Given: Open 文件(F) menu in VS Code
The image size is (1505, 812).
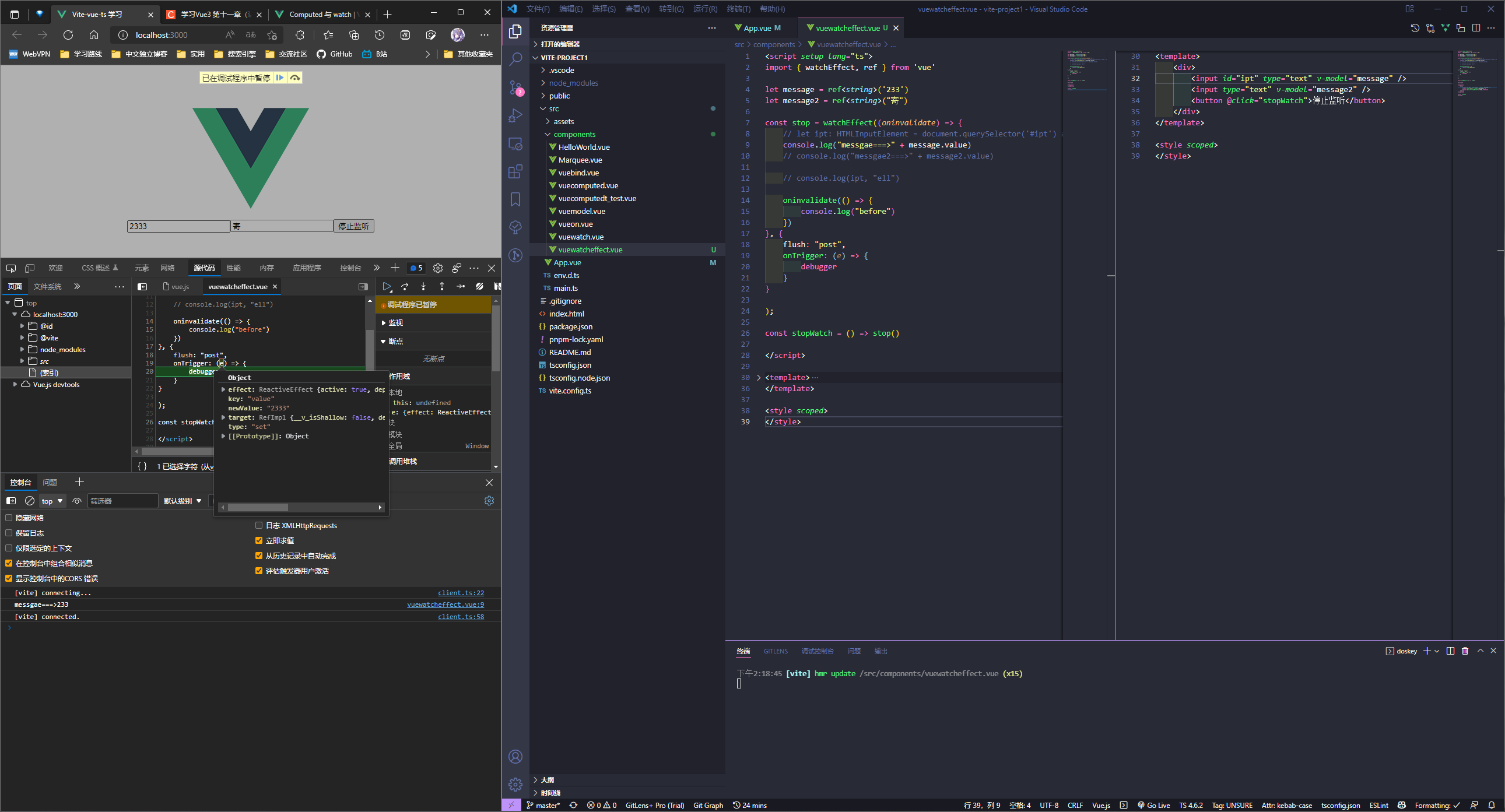Looking at the screenshot, I should [x=538, y=9].
